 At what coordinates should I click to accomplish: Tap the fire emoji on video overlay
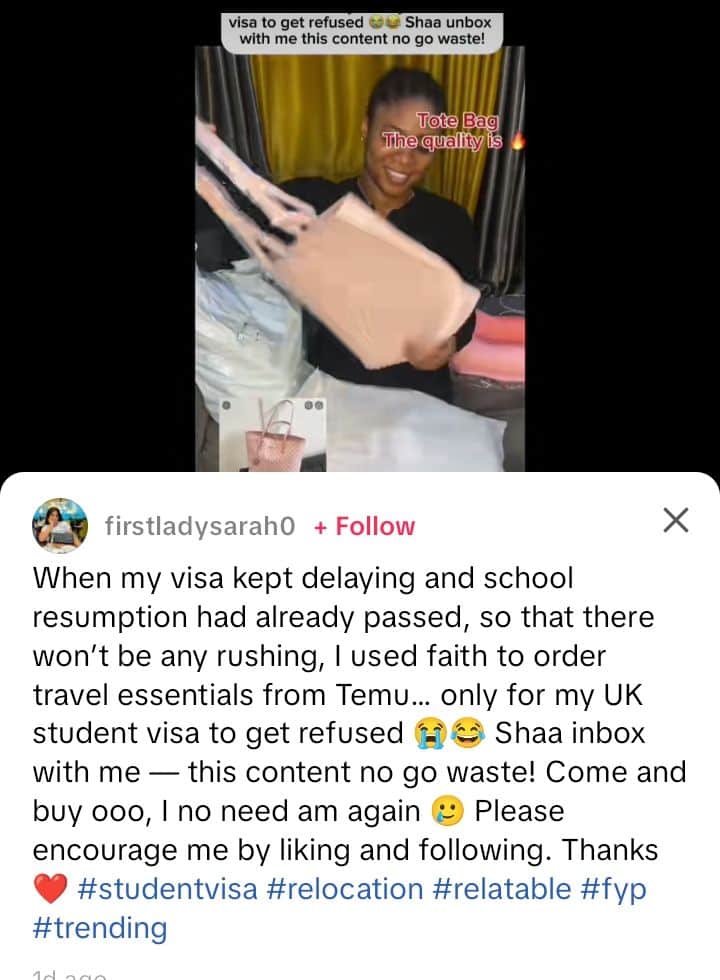click(x=516, y=141)
